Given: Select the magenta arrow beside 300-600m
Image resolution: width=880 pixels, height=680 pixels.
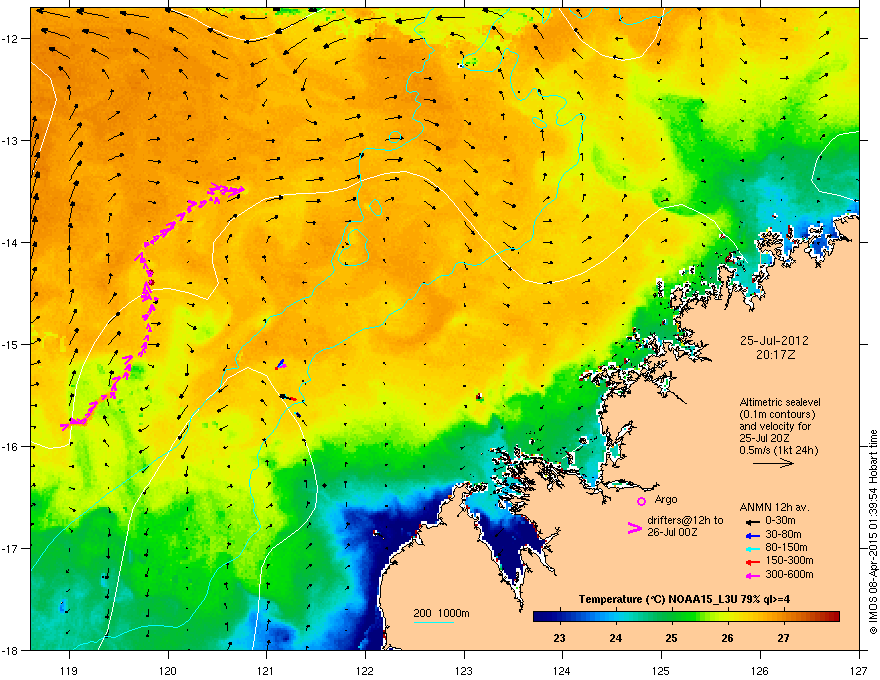Looking at the screenshot, I should coord(753,575).
